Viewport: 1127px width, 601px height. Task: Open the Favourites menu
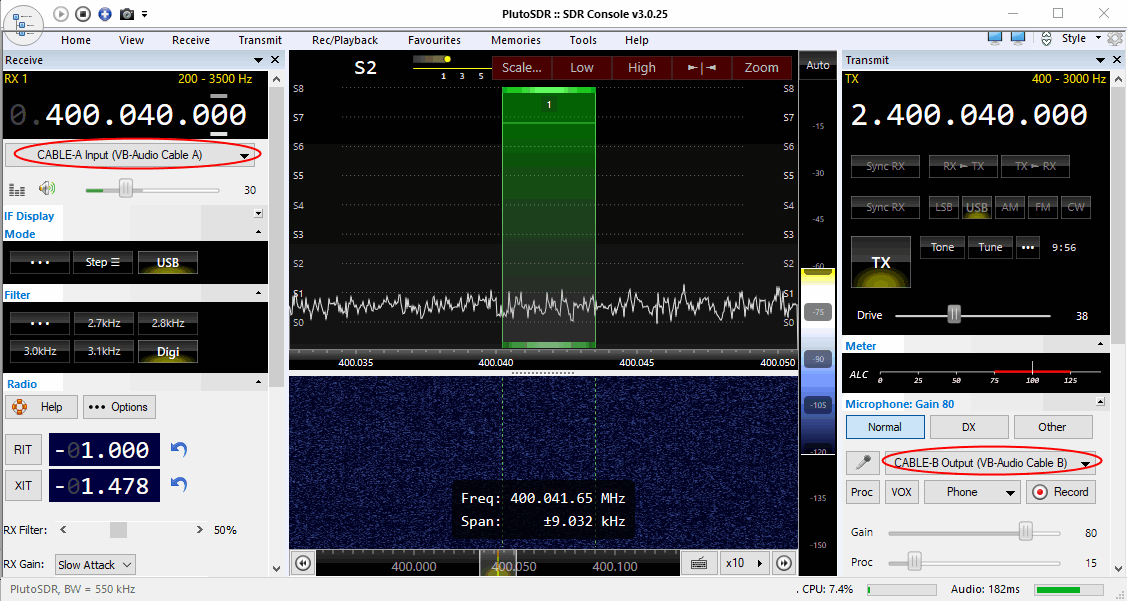click(x=434, y=40)
